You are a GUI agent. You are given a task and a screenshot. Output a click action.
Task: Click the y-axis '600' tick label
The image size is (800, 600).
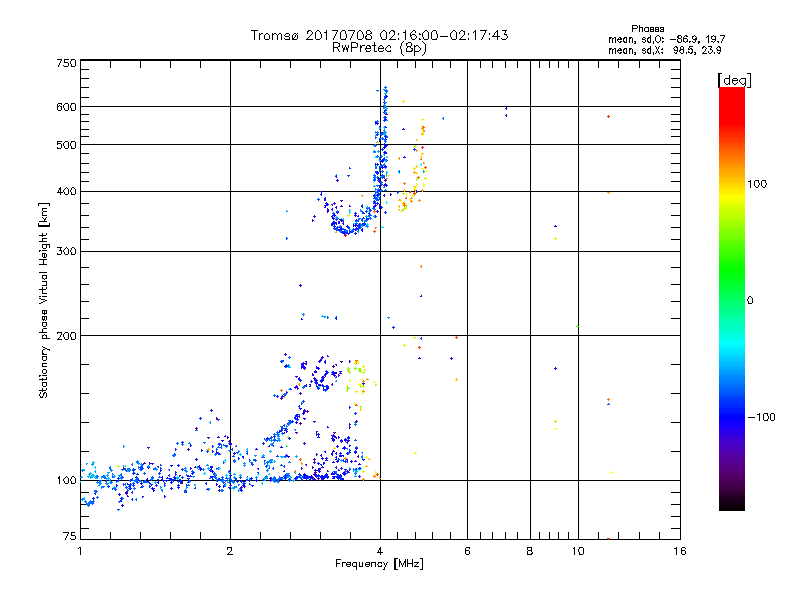[x=66, y=107]
